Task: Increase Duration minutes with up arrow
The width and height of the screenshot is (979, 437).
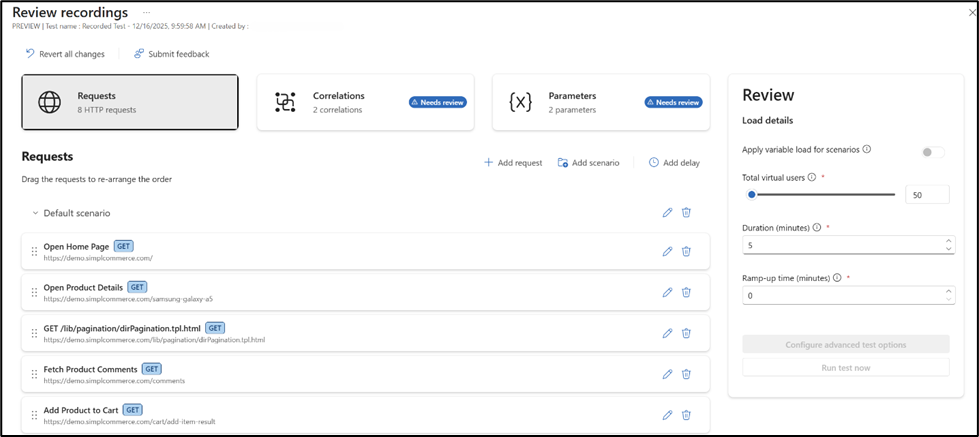Action: [x=948, y=240]
